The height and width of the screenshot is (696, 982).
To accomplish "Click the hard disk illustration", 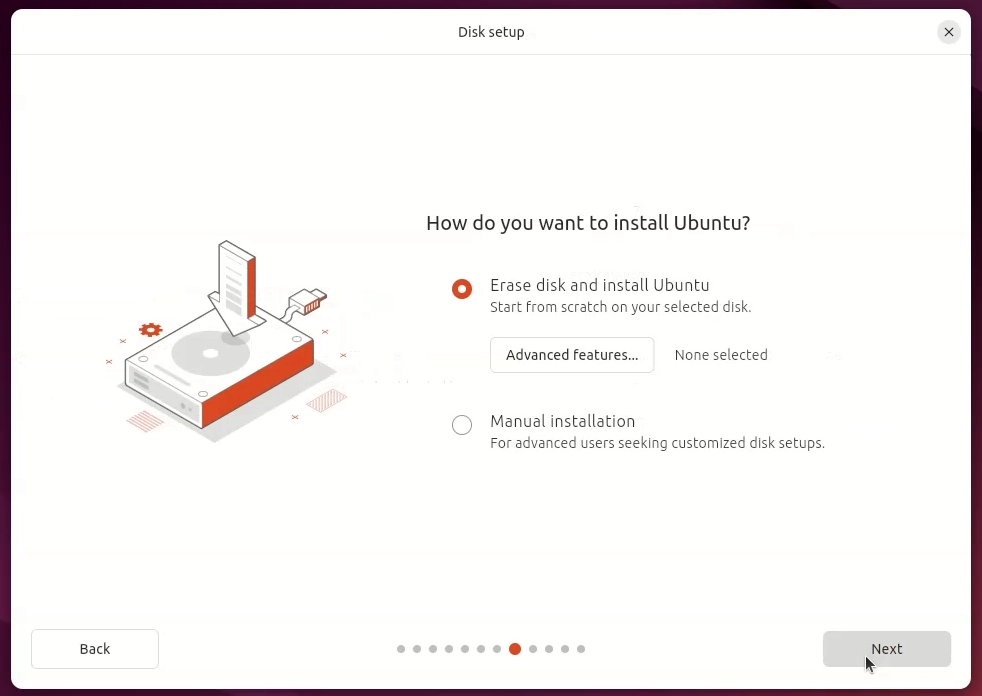I will [x=219, y=370].
